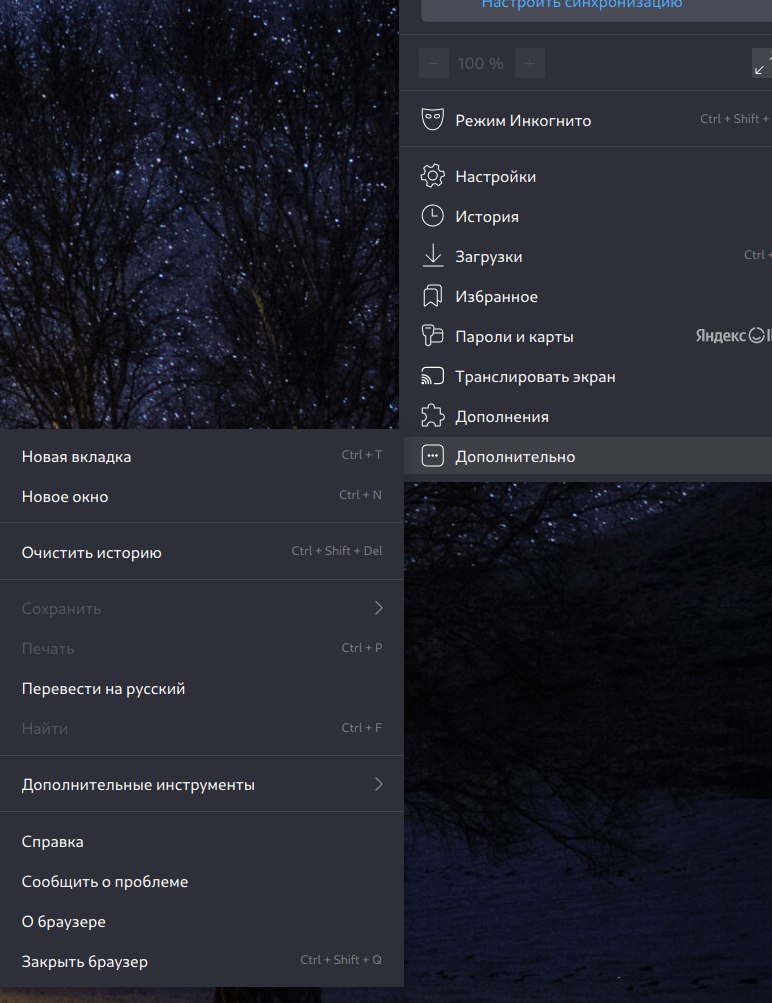The image size is (772, 1003).
Task: Click the Settings gear icon
Action: click(x=432, y=176)
